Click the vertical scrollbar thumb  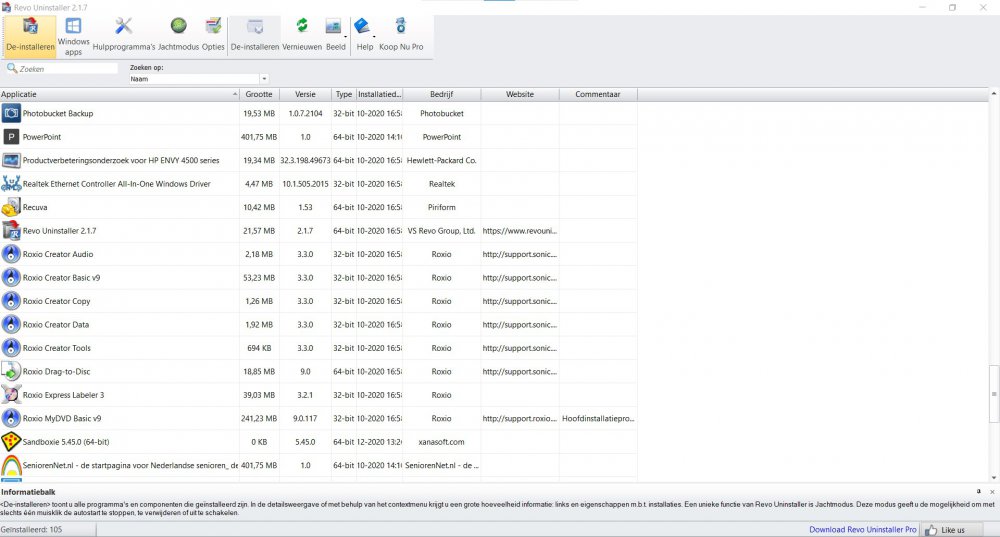coord(993,393)
